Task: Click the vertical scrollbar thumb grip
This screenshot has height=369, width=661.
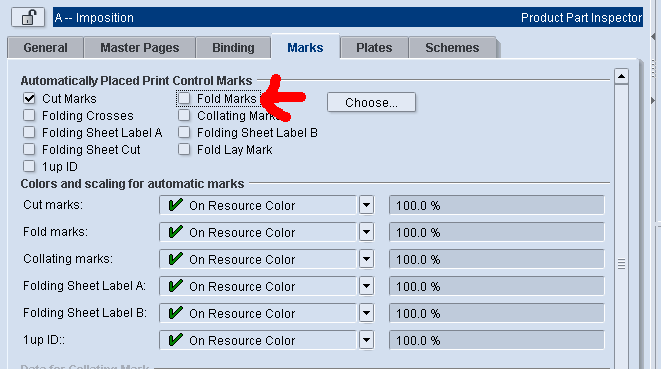Action: tap(621, 264)
